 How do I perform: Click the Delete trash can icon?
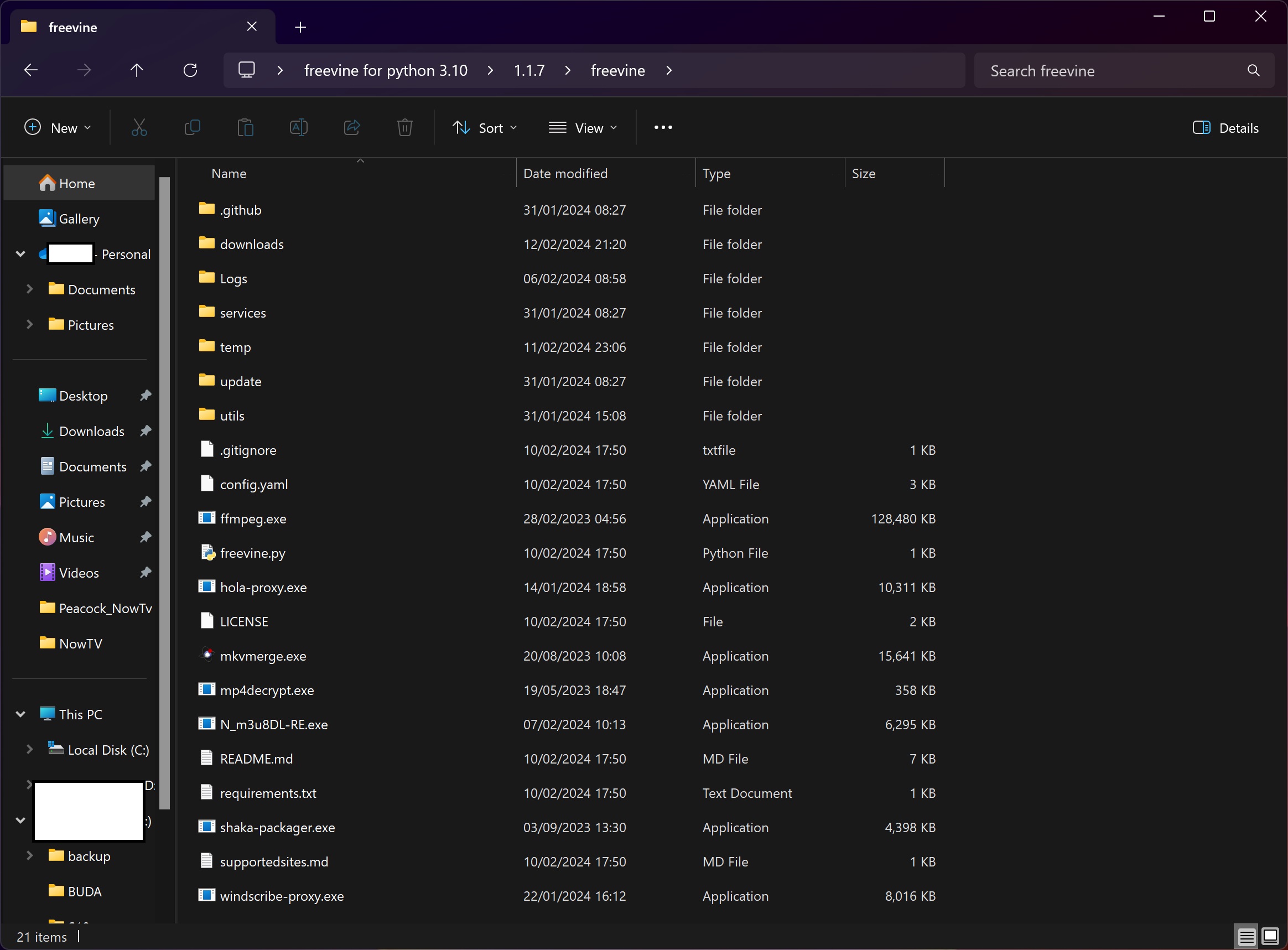coord(405,128)
